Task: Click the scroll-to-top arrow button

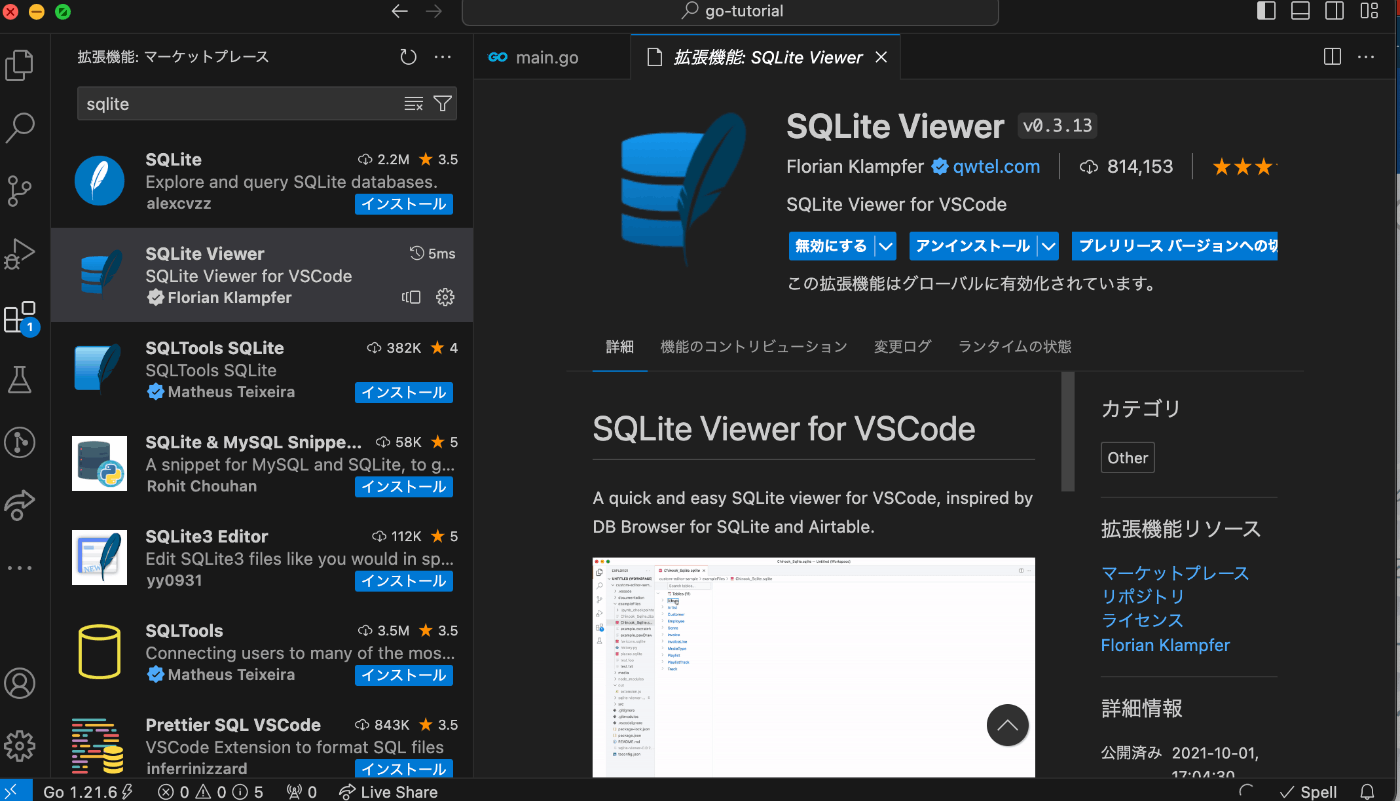Action: coord(1008,725)
